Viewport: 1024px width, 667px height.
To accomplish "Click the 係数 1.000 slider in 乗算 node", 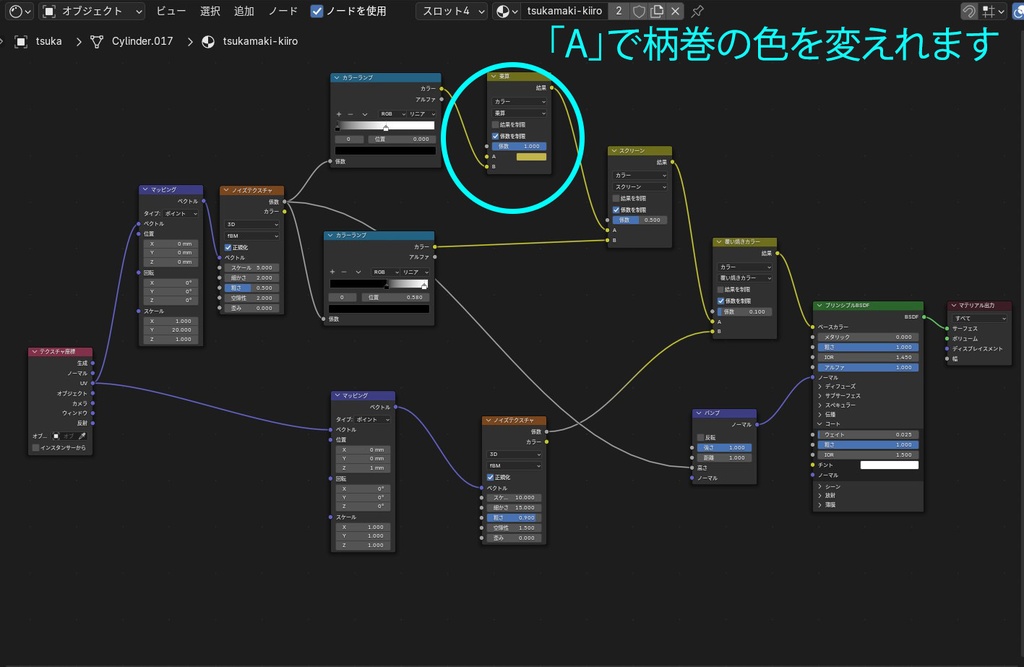I will pos(520,146).
